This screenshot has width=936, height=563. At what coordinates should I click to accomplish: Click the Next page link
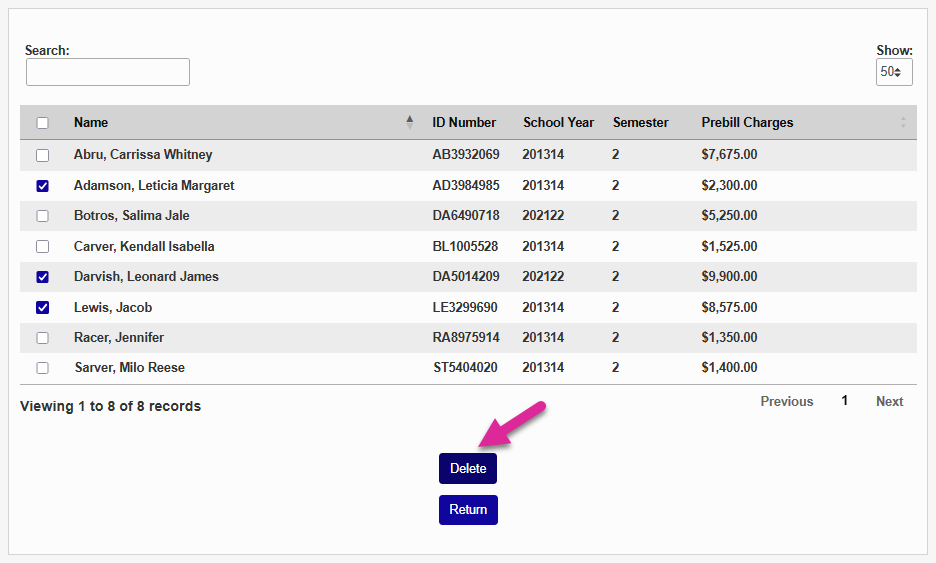[889, 401]
